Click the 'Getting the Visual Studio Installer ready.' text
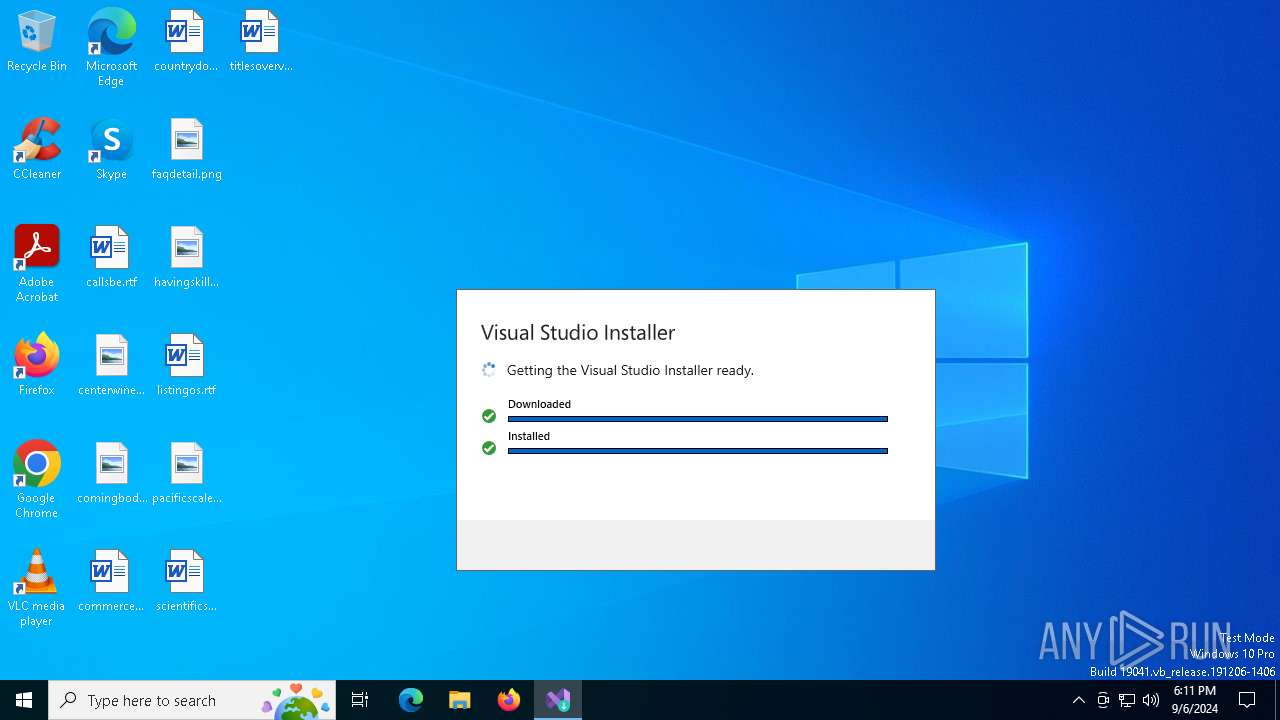The image size is (1280, 720). pyautogui.click(x=630, y=370)
